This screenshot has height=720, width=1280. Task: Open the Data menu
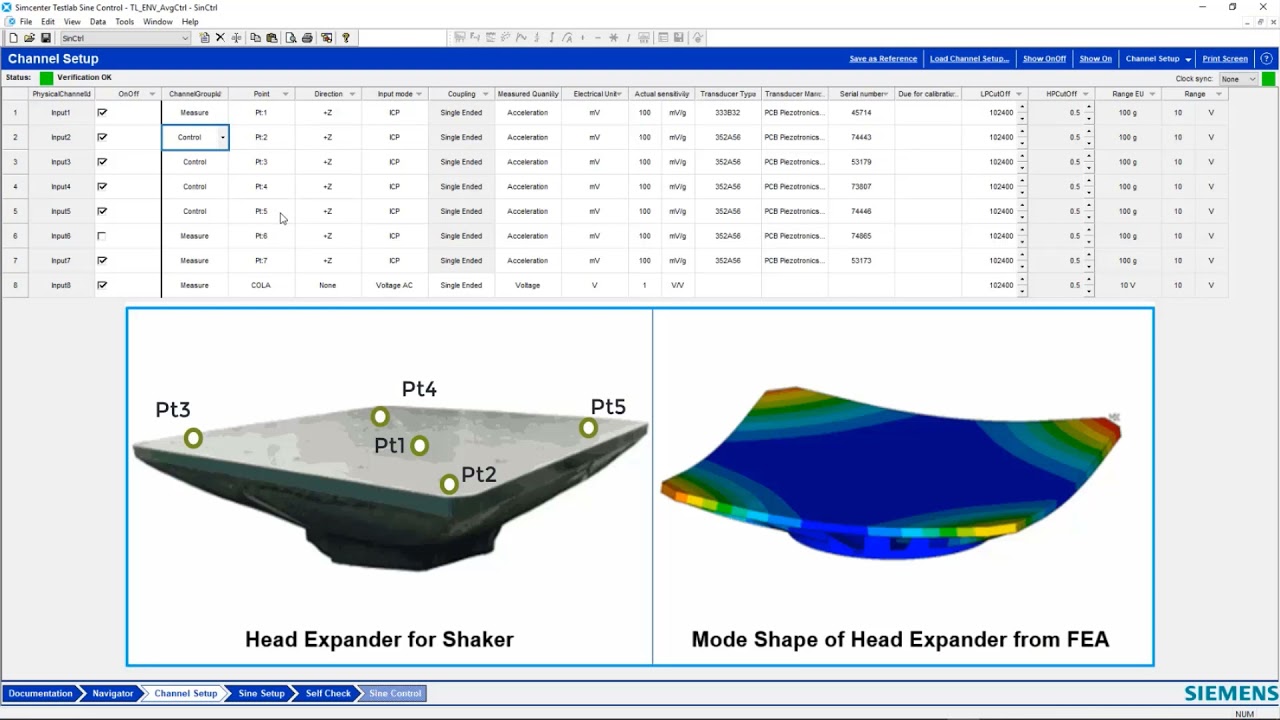coord(98,21)
